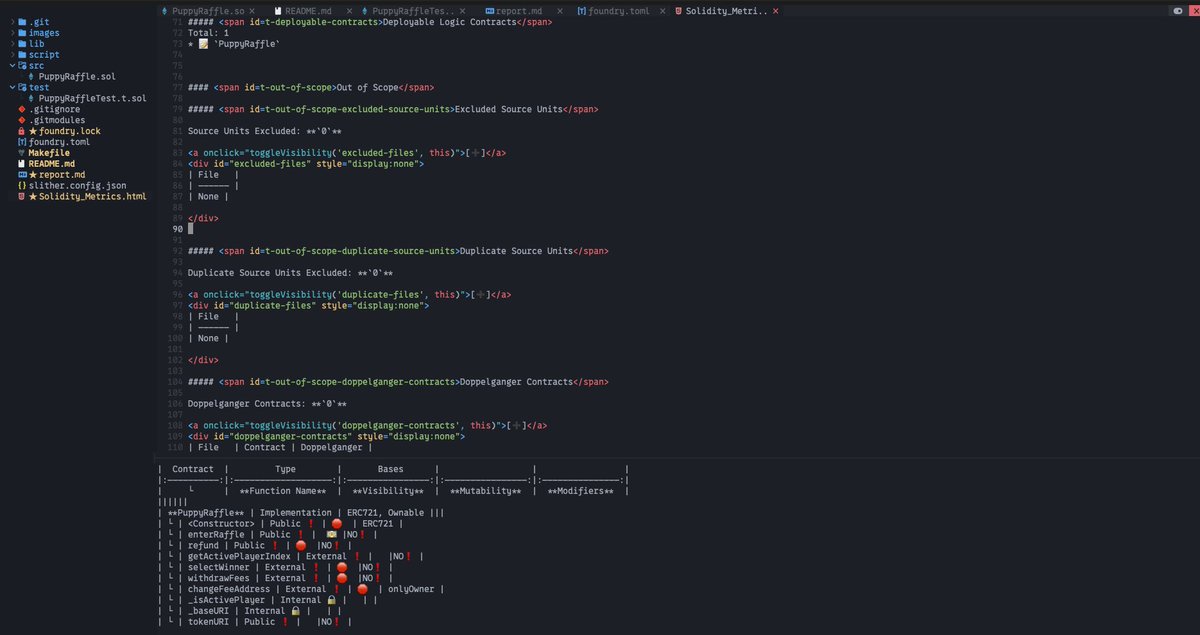The width and height of the screenshot is (1200, 635).
Task: Click the report.md markdown icon in tree
Action: [22, 175]
